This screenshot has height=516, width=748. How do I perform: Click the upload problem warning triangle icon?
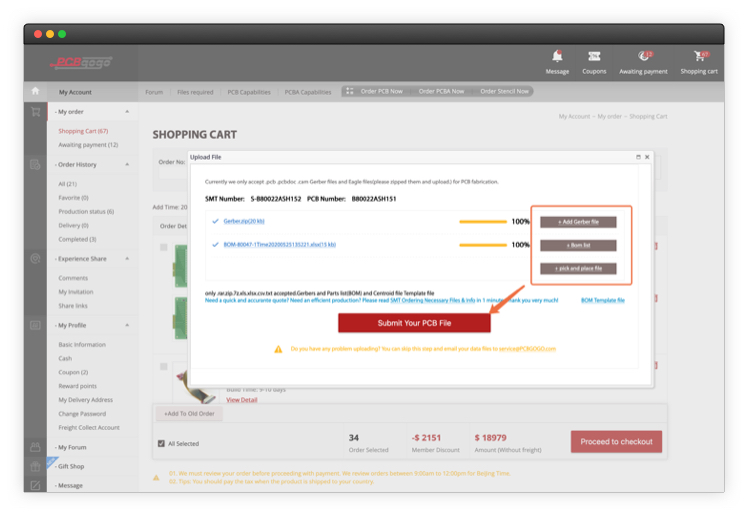(x=278, y=349)
